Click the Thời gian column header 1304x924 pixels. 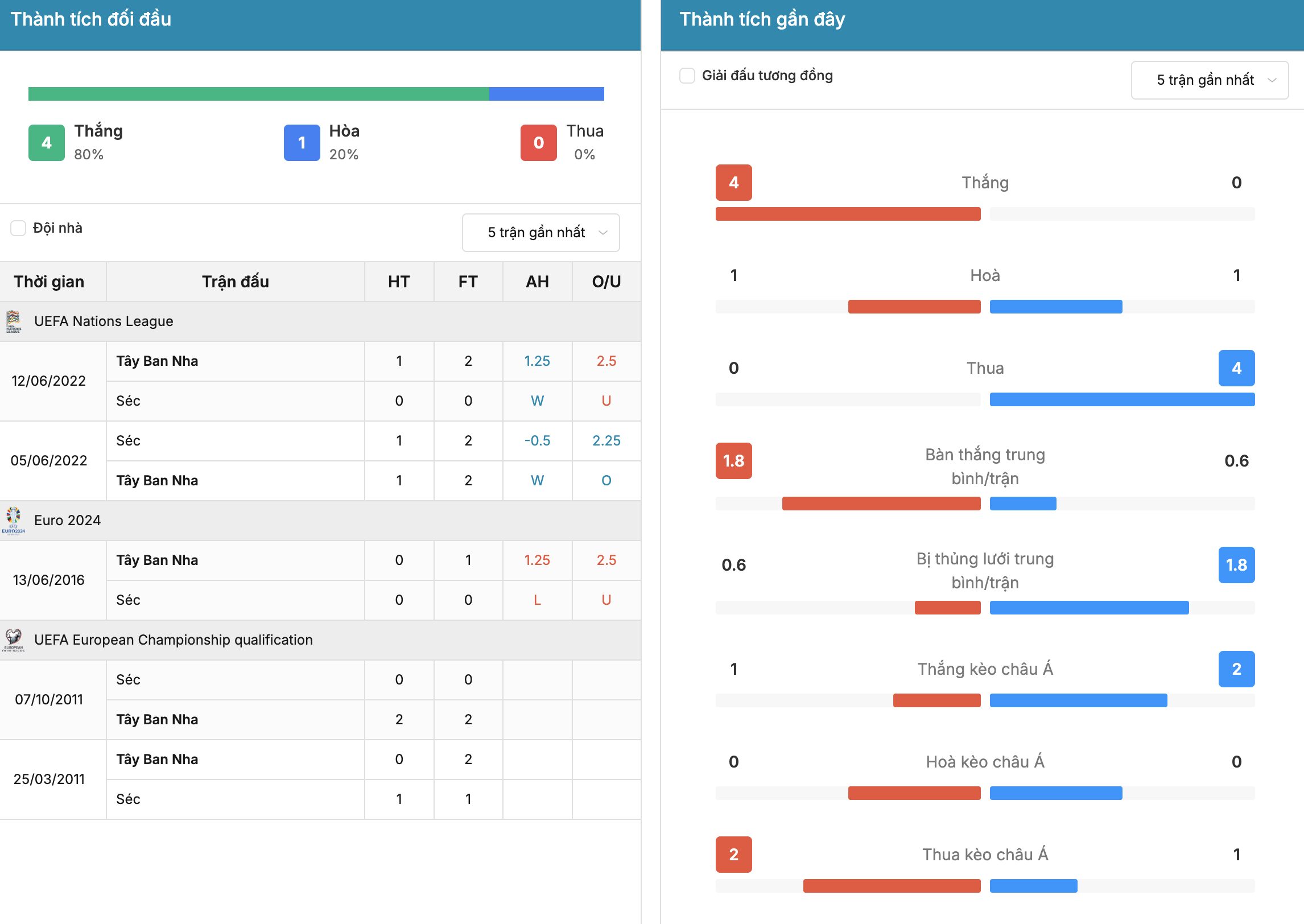tap(49, 282)
